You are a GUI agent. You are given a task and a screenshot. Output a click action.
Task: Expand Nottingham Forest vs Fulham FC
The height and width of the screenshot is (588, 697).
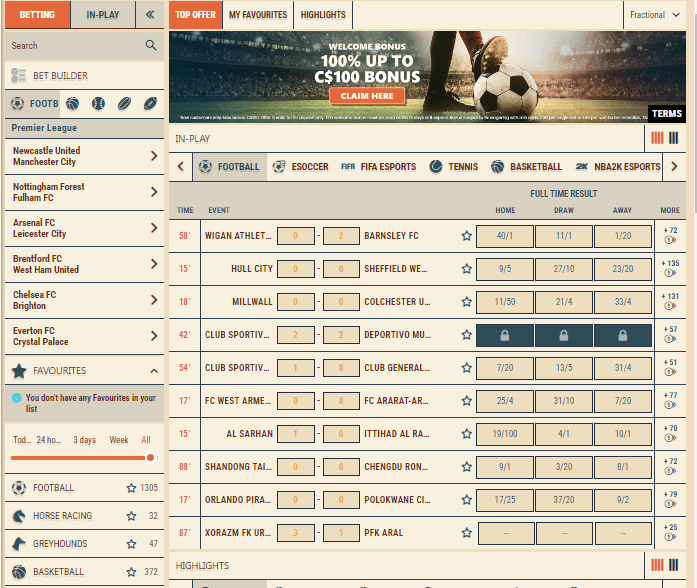(84, 192)
